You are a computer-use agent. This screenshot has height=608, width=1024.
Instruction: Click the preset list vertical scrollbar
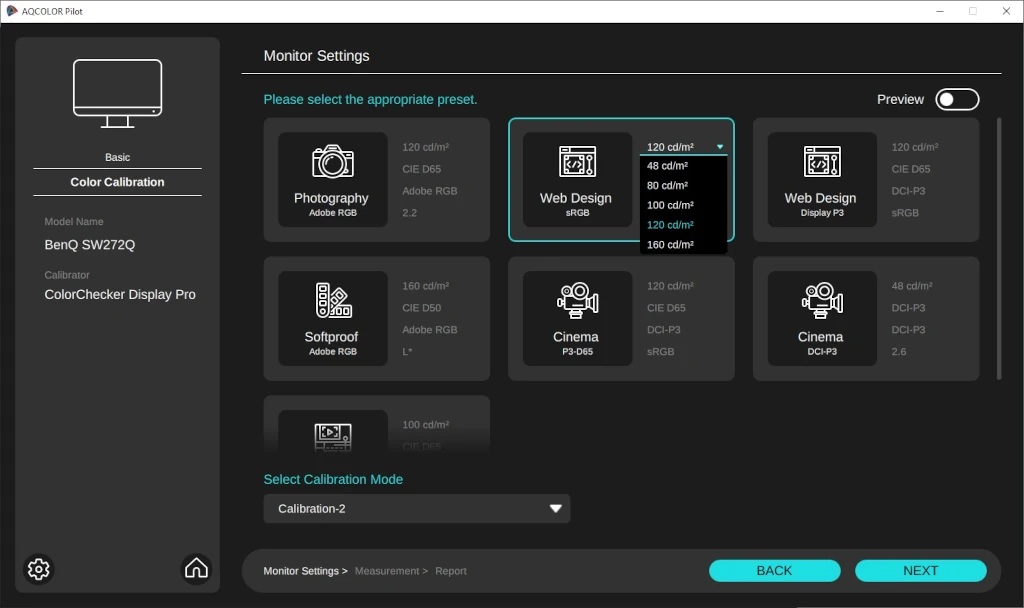[x=999, y=248]
